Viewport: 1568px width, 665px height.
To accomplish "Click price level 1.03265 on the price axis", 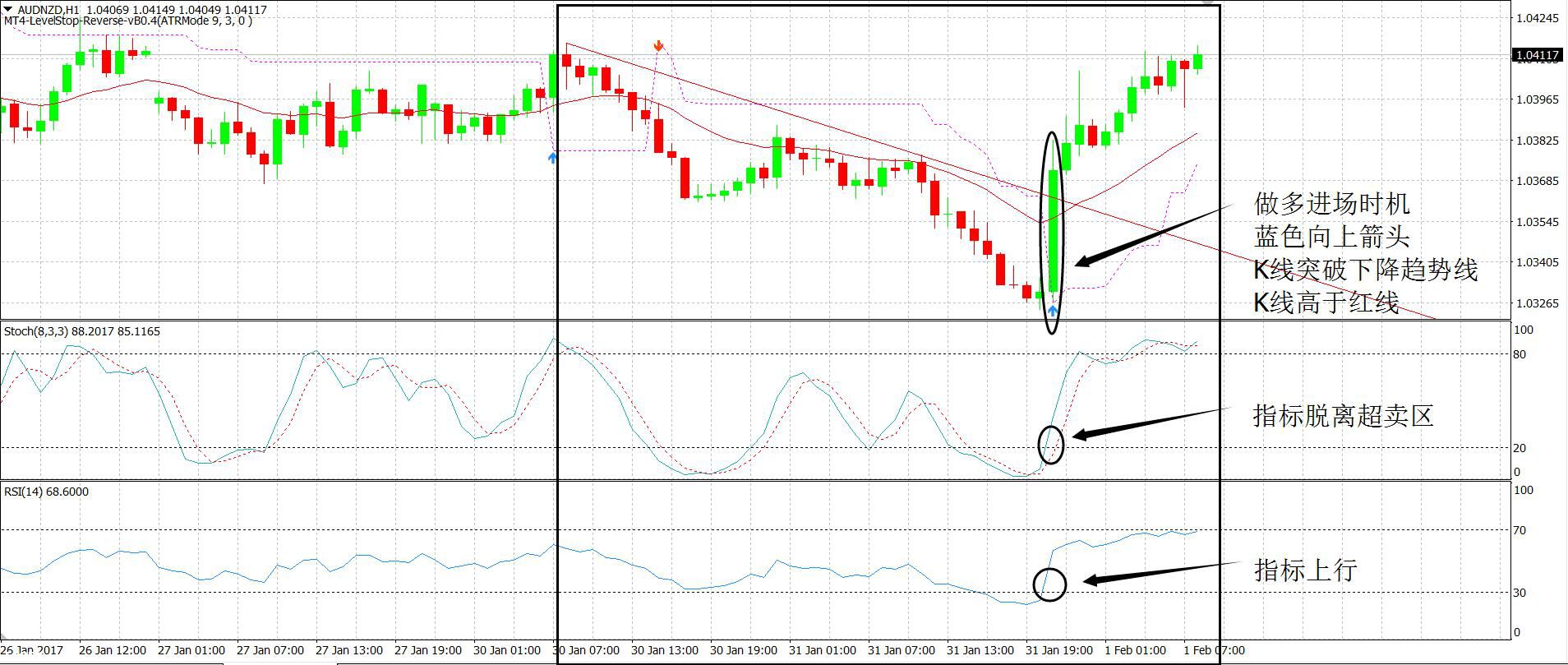I will [x=1537, y=303].
